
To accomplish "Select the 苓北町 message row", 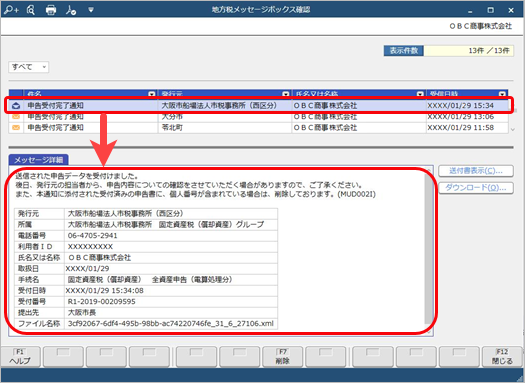I will point(258,128).
